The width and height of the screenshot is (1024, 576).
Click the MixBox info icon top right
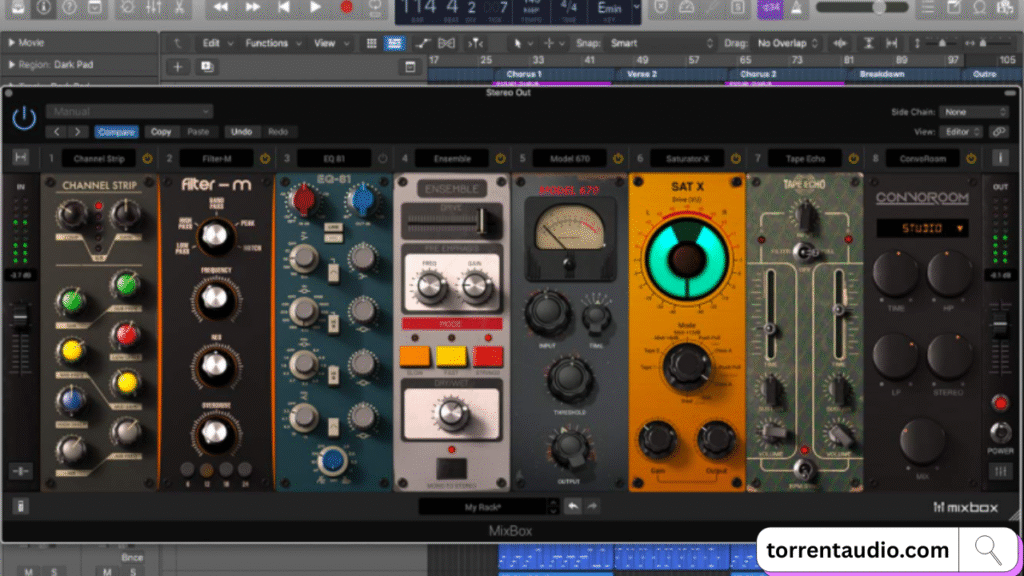[x=999, y=158]
